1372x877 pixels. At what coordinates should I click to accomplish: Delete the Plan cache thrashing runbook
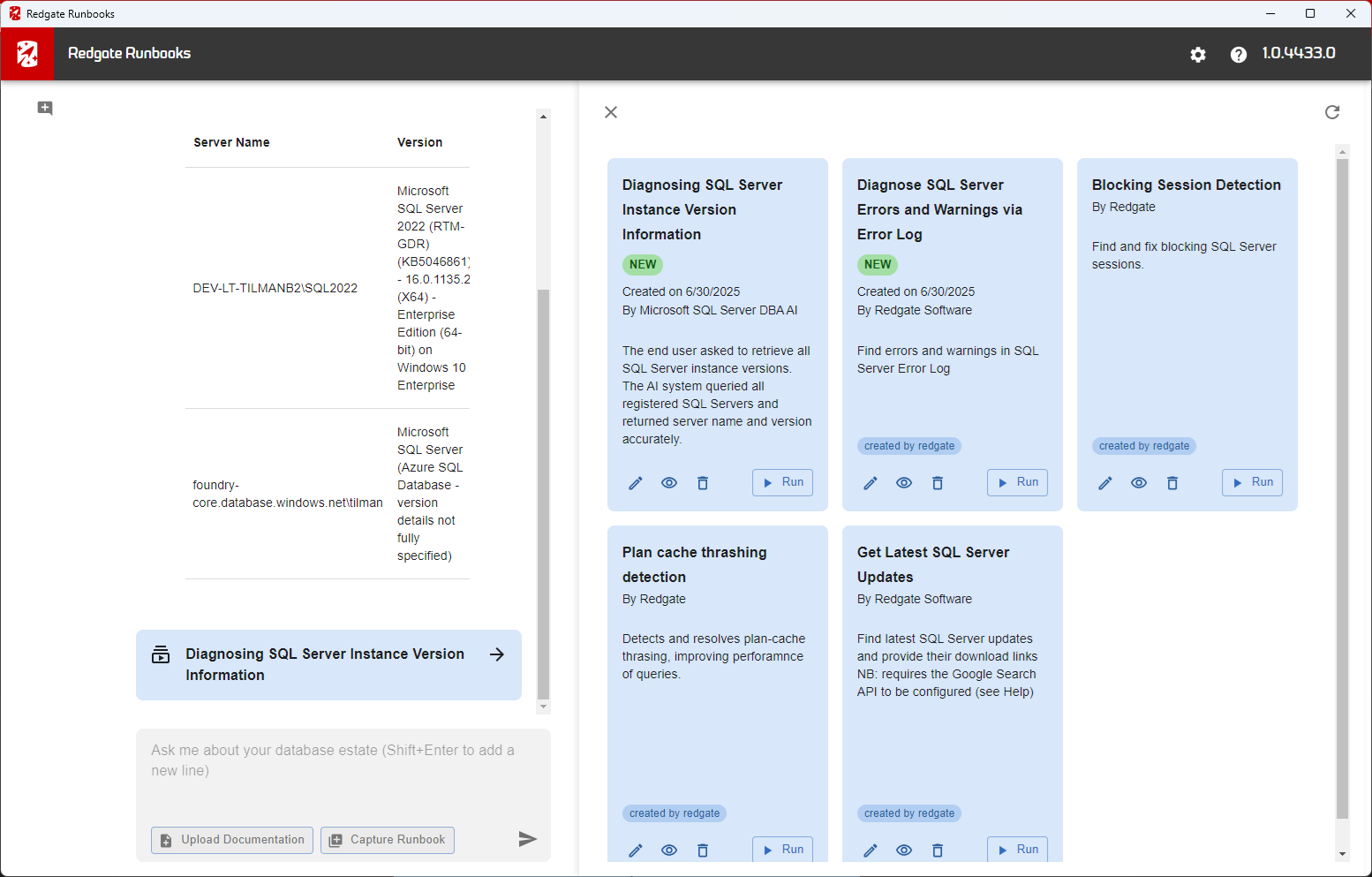pyautogui.click(x=703, y=850)
